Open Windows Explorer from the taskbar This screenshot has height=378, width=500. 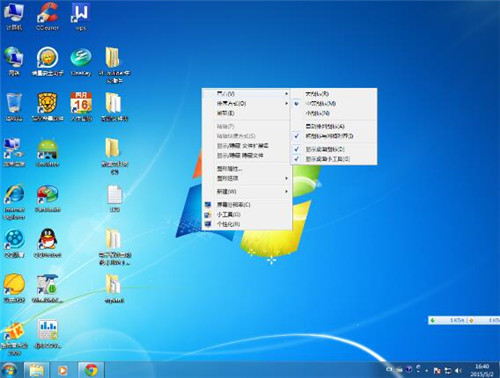pos(37,370)
